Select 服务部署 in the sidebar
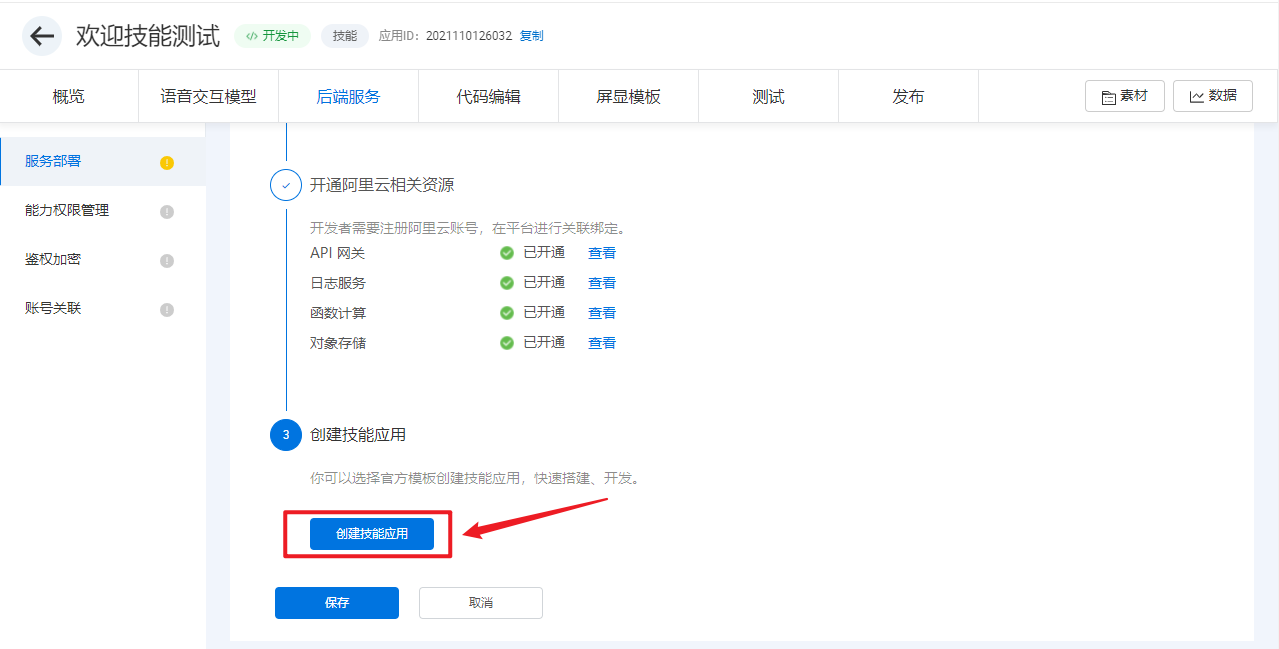Image resolution: width=1279 pixels, height=649 pixels. point(103,161)
